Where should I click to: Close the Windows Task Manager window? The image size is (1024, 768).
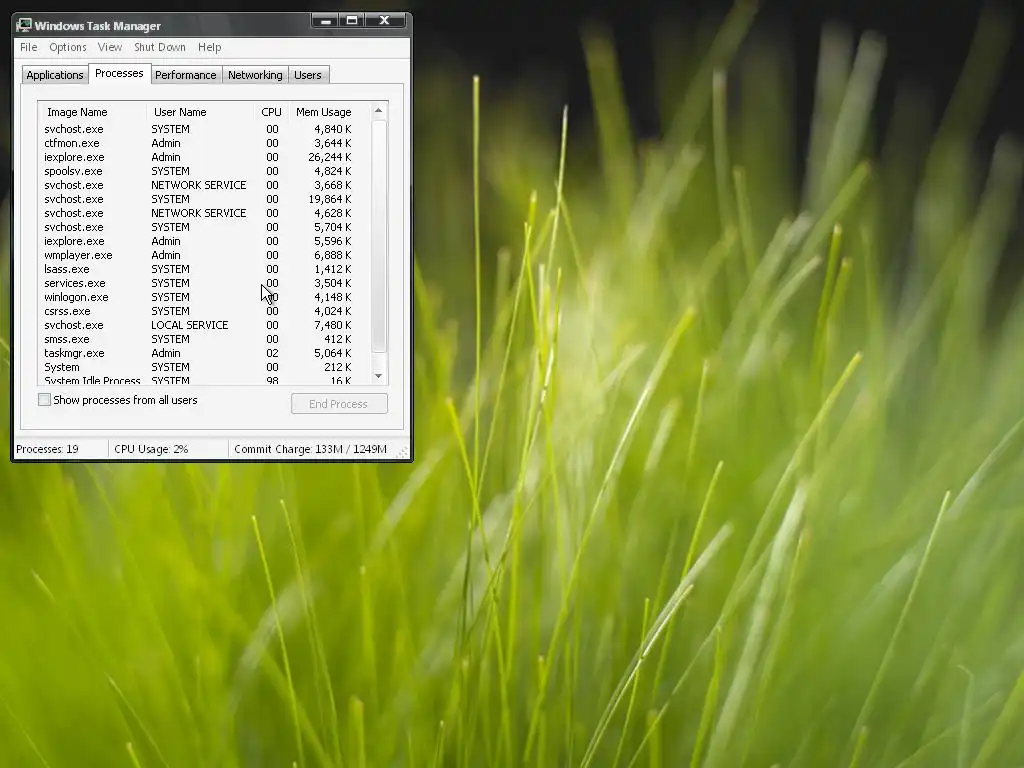pos(385,21)
